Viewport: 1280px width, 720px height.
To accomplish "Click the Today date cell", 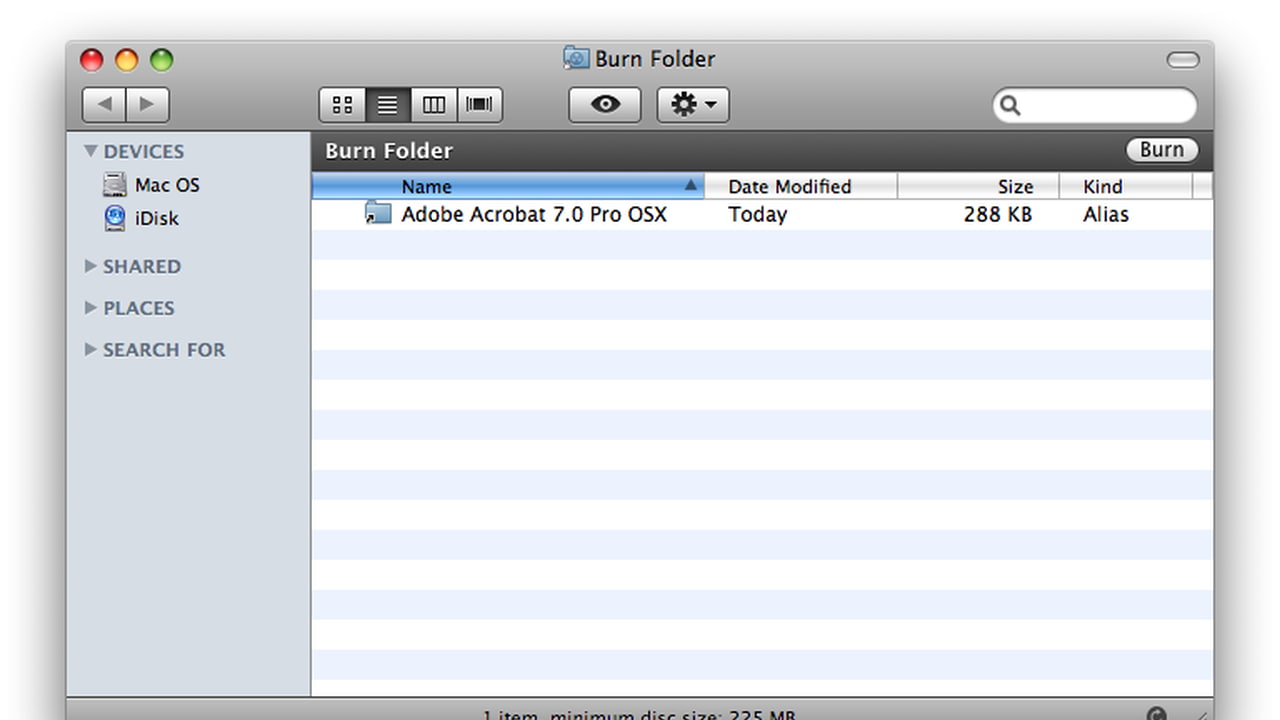I will 757,214.
